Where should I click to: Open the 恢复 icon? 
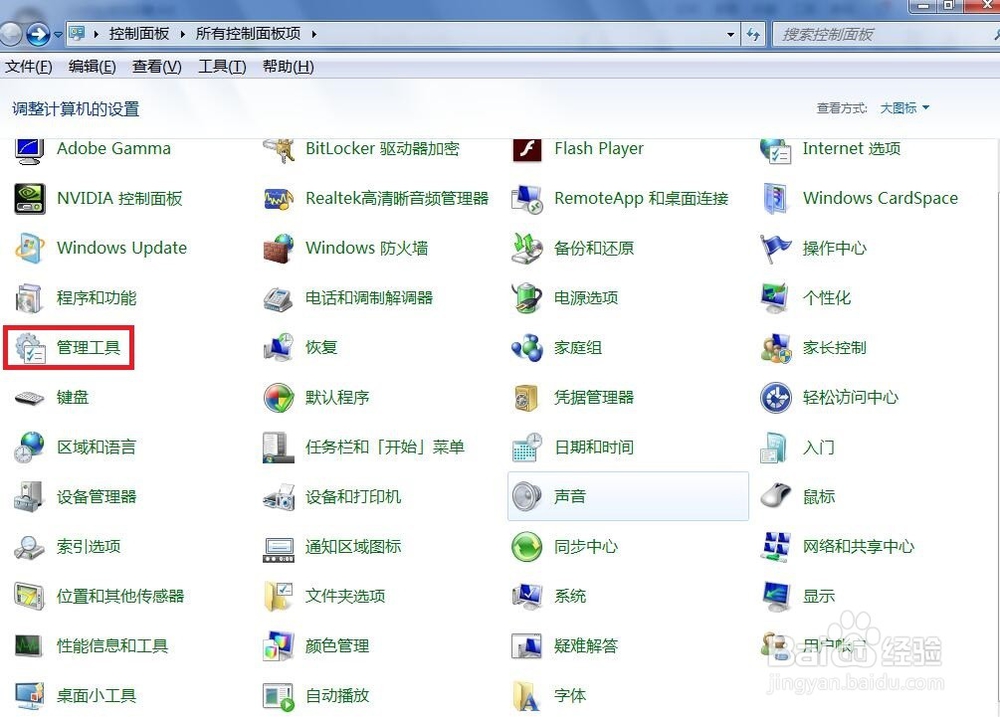coord(279,348)
